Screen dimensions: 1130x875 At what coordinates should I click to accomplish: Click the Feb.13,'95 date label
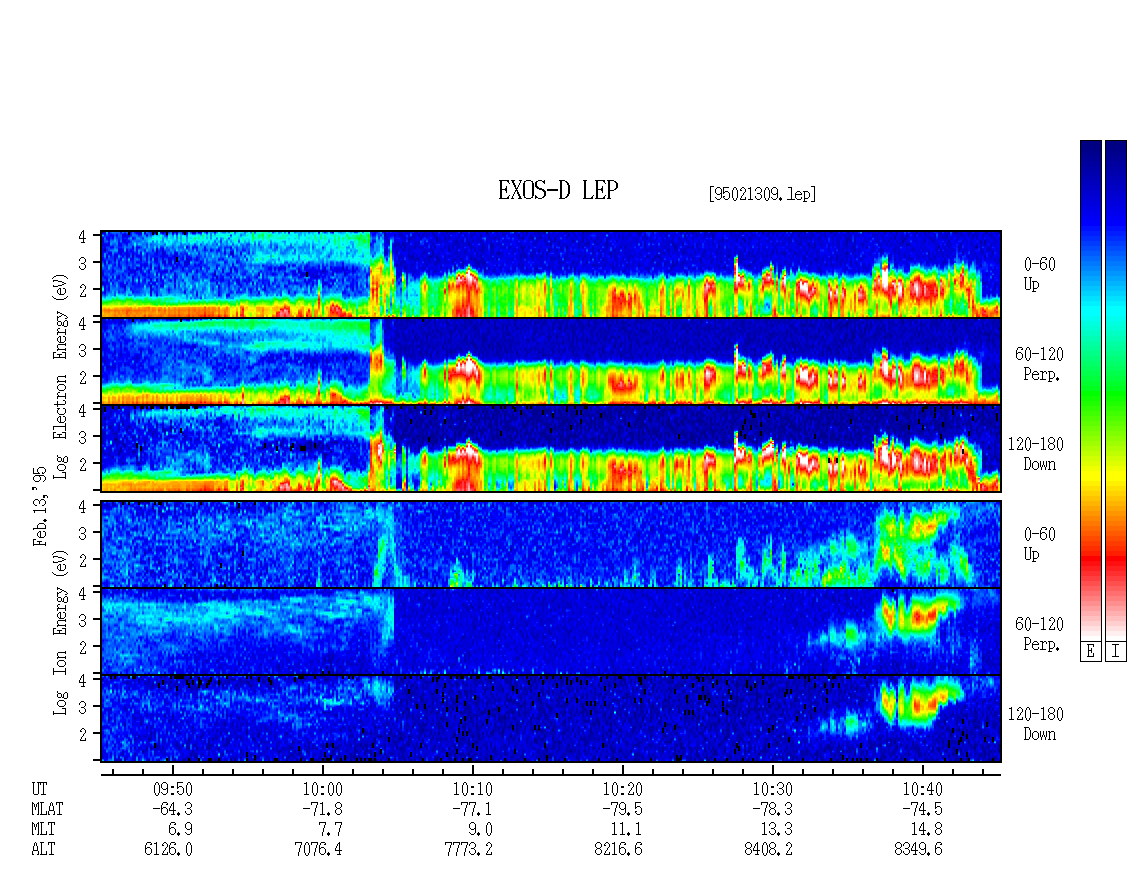[x=40, y=506]
